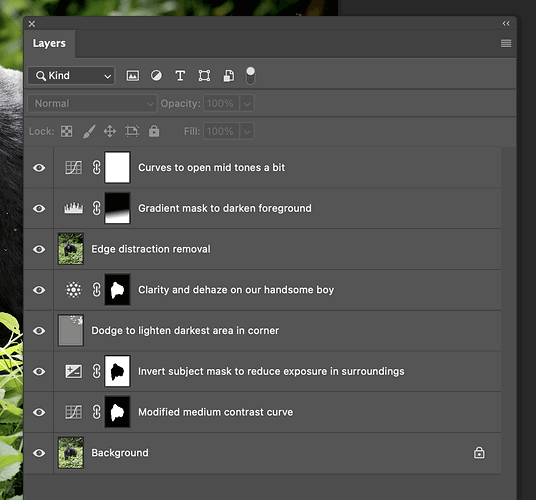Viewport: 536px width, 500px height.
Task: Select the Layers tab
Action: (x=49, y=43)
